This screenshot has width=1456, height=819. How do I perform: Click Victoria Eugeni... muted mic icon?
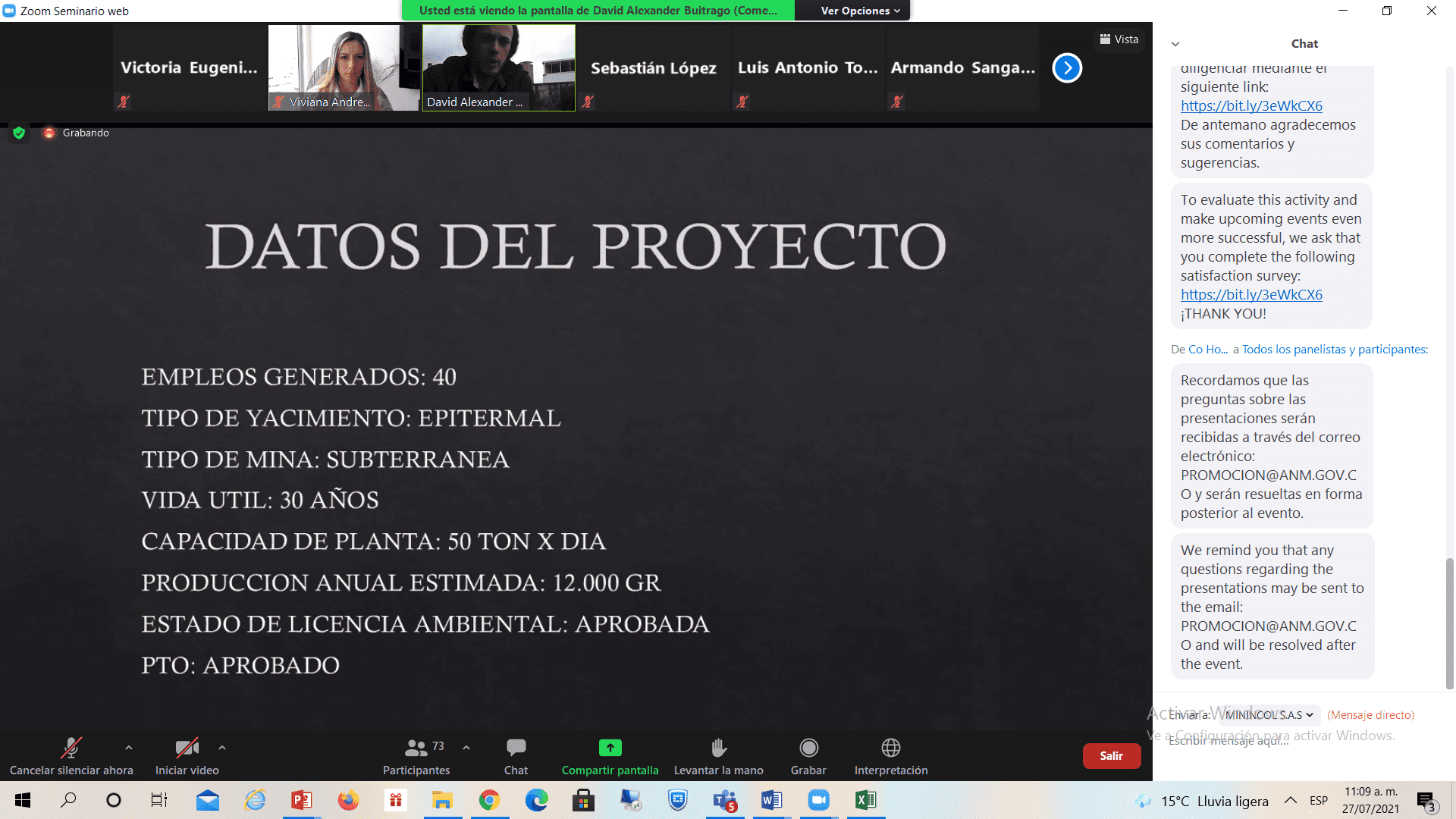point(124,101)
